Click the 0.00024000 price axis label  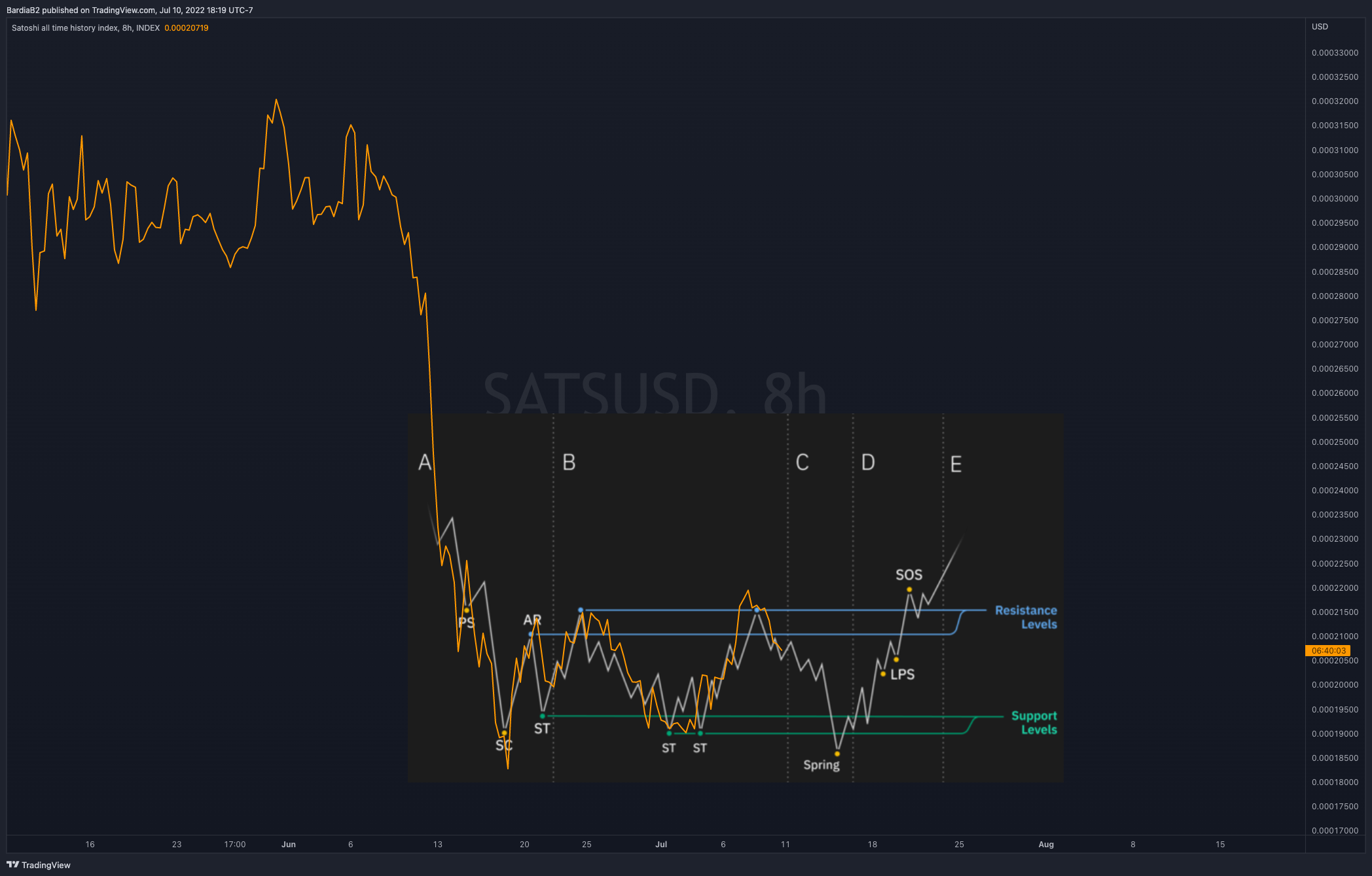pyautogui.click(x=1335, y=491)
